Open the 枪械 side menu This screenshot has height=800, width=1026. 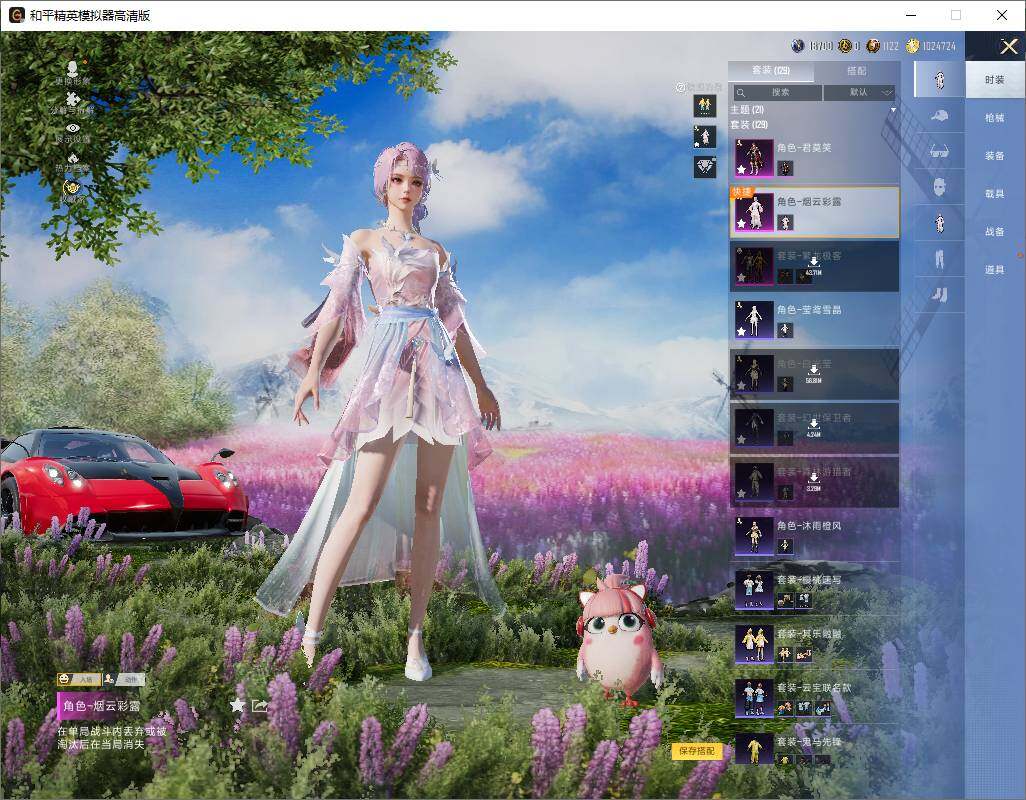point(995,118)
